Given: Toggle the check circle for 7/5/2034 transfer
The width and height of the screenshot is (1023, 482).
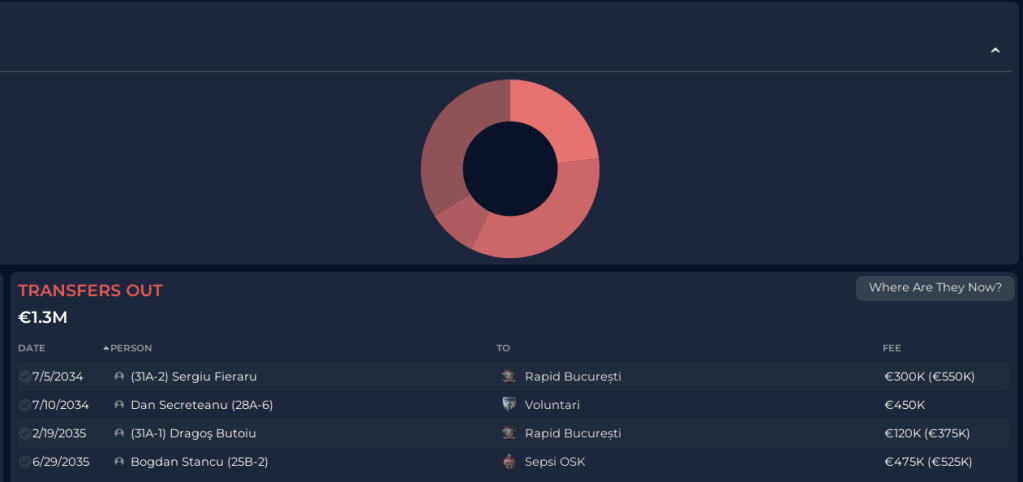Looking at the screenshot, I should [24, 377].
